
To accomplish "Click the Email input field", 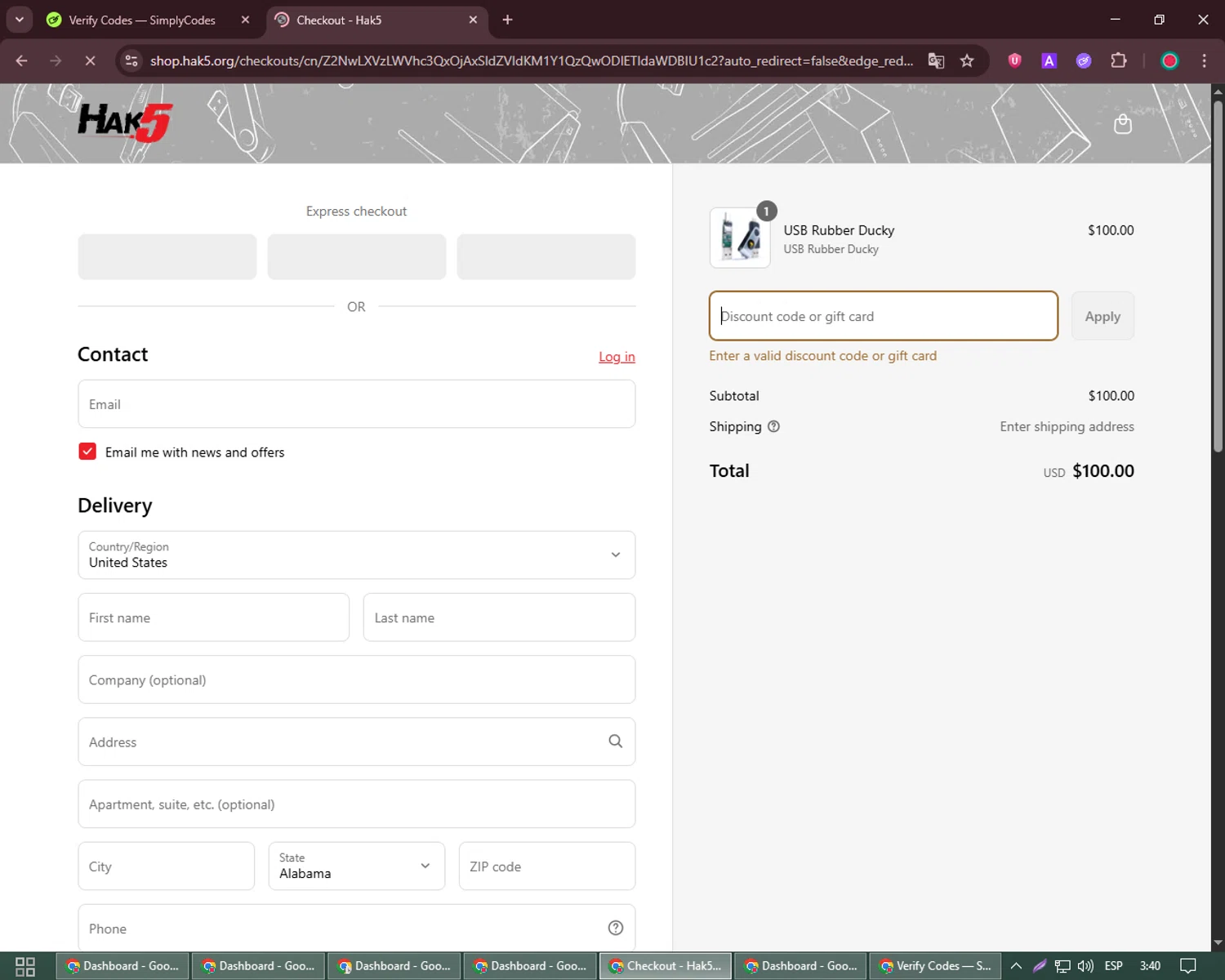I will pos(356,404).
